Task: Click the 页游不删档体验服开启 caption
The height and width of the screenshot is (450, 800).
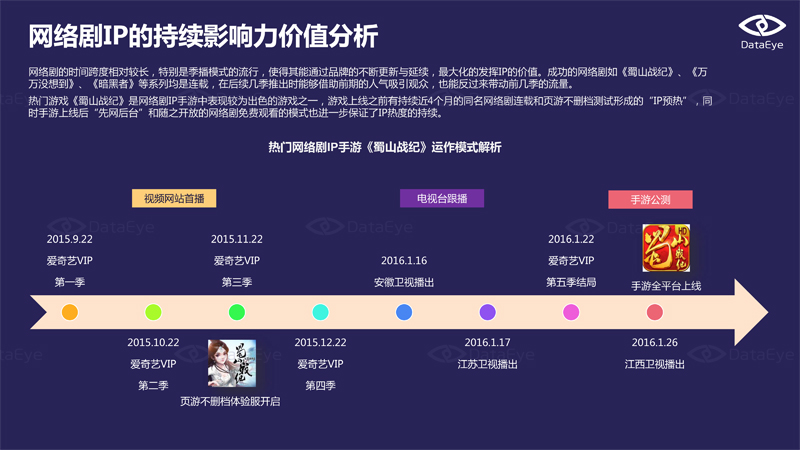Action: tap(230, 402)
